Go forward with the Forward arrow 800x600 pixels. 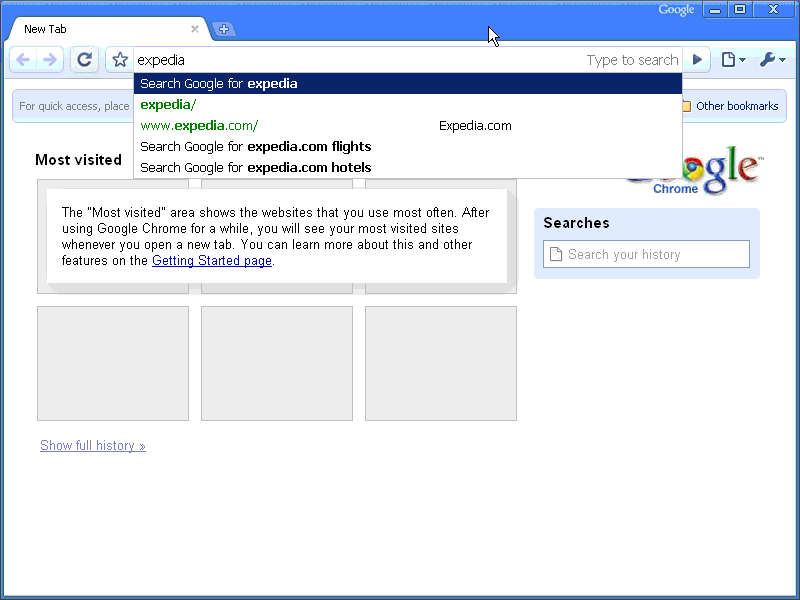[x=50, y=60]
